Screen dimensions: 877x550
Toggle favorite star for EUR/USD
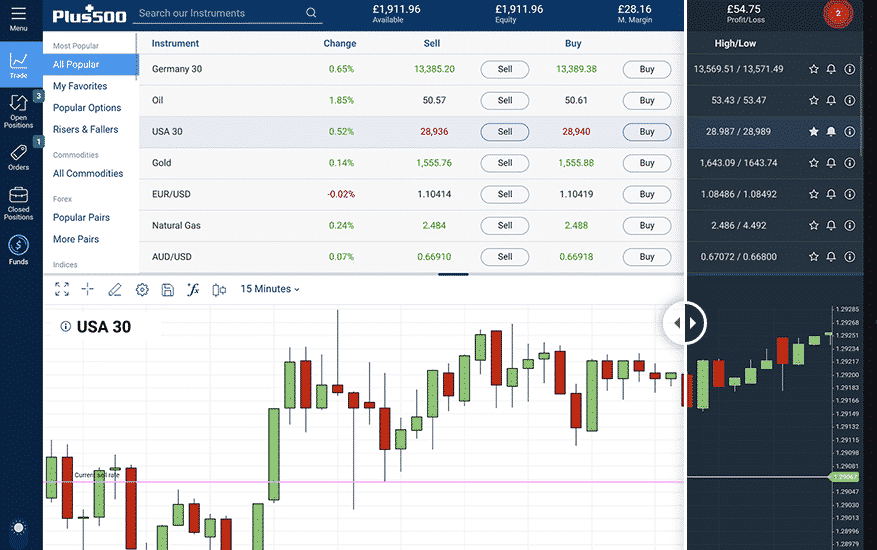click(814, 194)
